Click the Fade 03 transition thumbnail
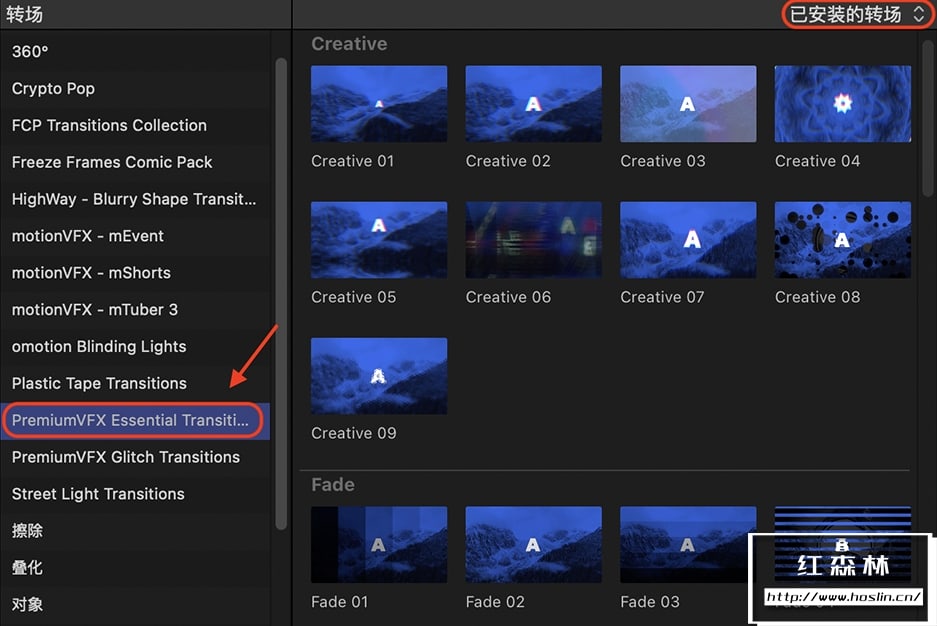The image size is (937, 626). pyautogui.click(x=688, y=544)
